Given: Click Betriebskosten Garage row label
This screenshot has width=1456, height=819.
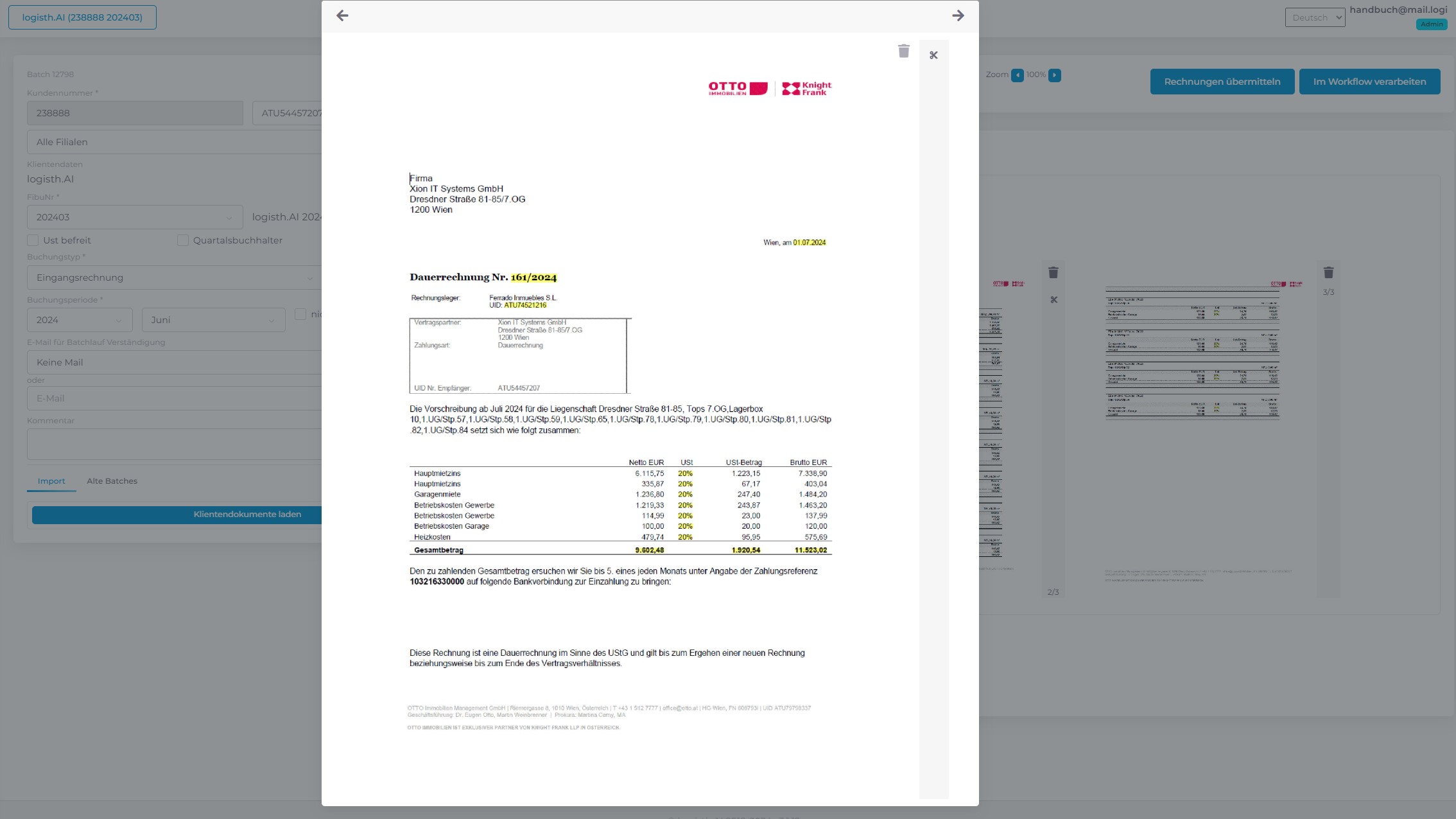Looking at the screenshot, I should click(451, 526).
